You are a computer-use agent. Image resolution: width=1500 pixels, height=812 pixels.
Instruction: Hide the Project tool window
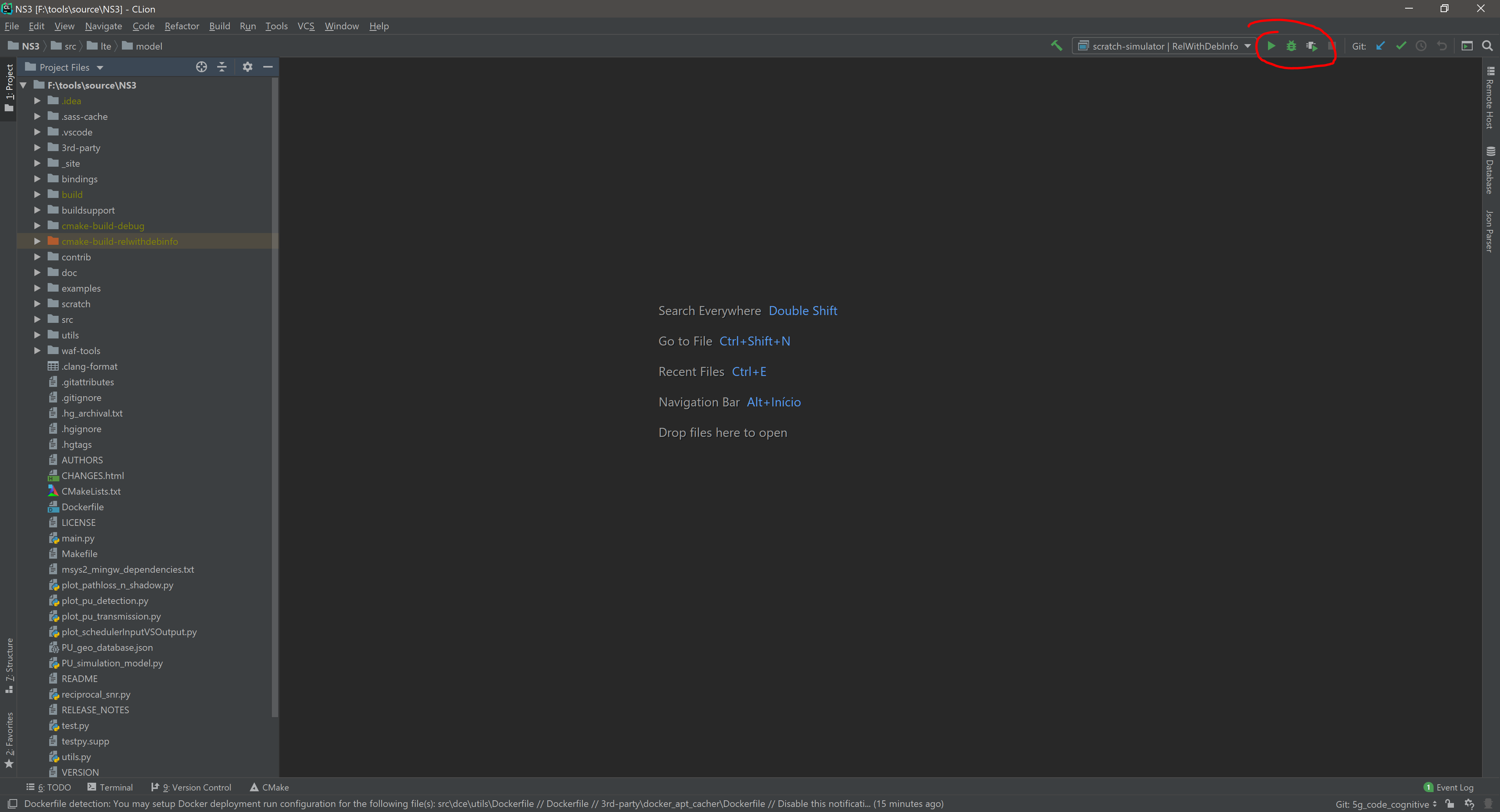coord(268,67)
